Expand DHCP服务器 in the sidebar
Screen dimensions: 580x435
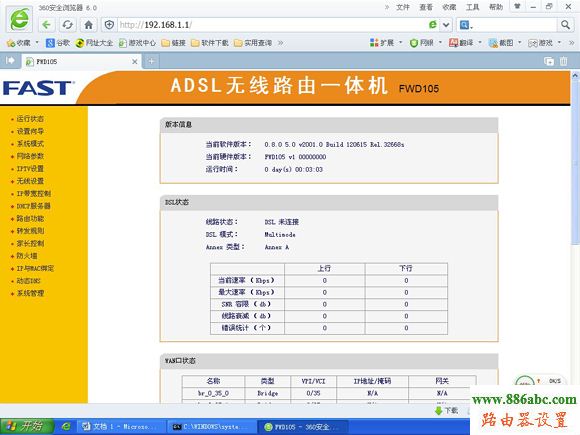(x=33, y=206)
